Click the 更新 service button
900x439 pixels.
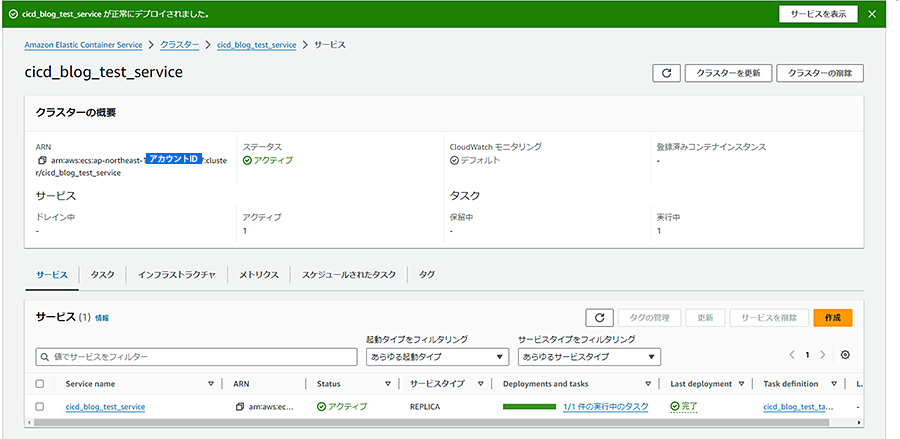[x=705, y=317]
